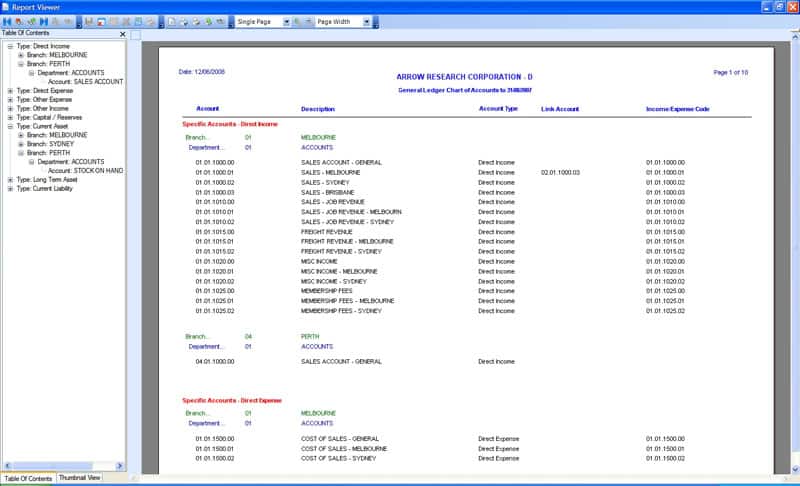Click SALES ACCOUNT - GENERAL under MELBOURNE branch
The height and width of the screenshot is (486, 800).
(x=341, y=163)
